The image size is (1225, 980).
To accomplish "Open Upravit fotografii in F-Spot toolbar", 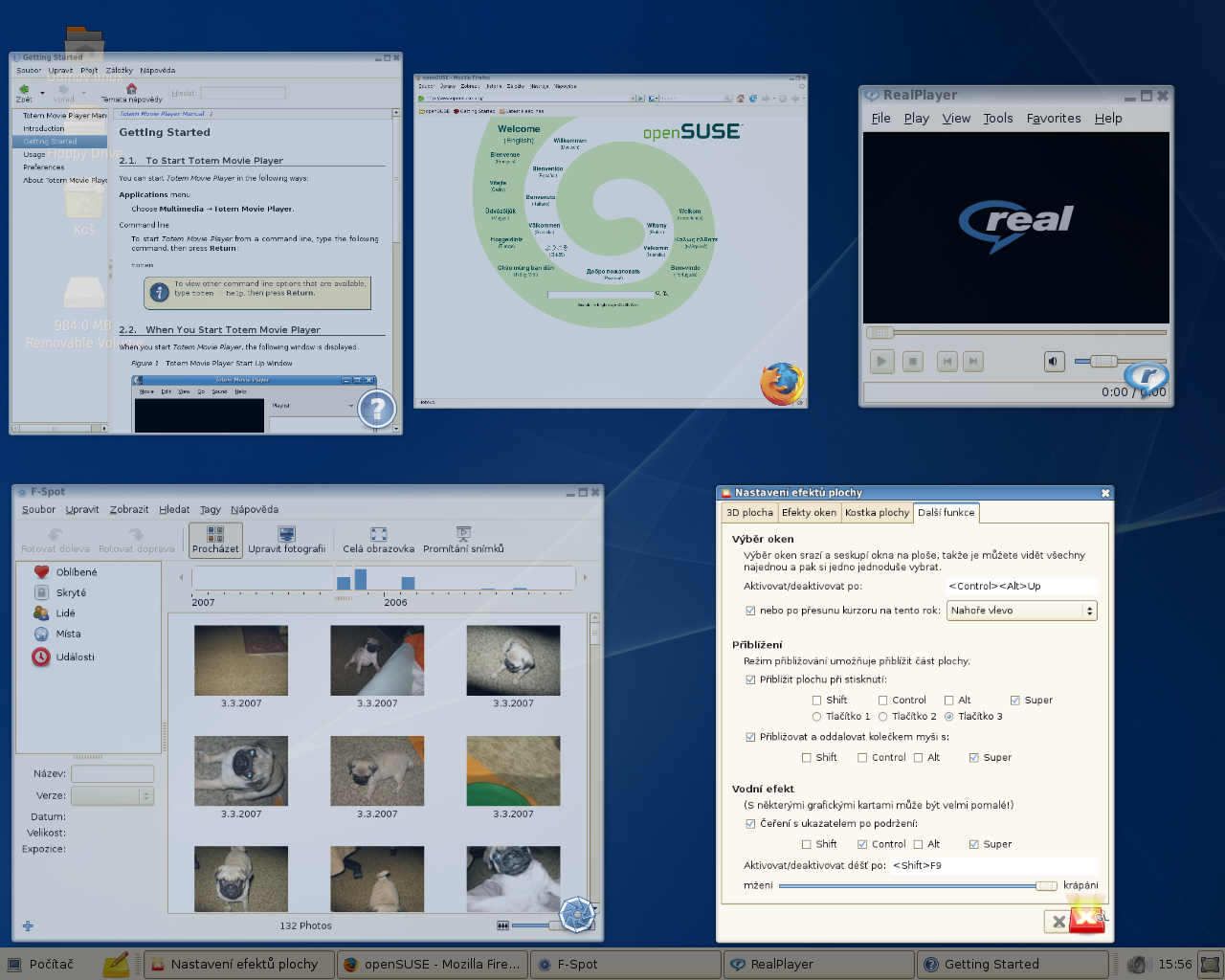I will click(286, 540).
